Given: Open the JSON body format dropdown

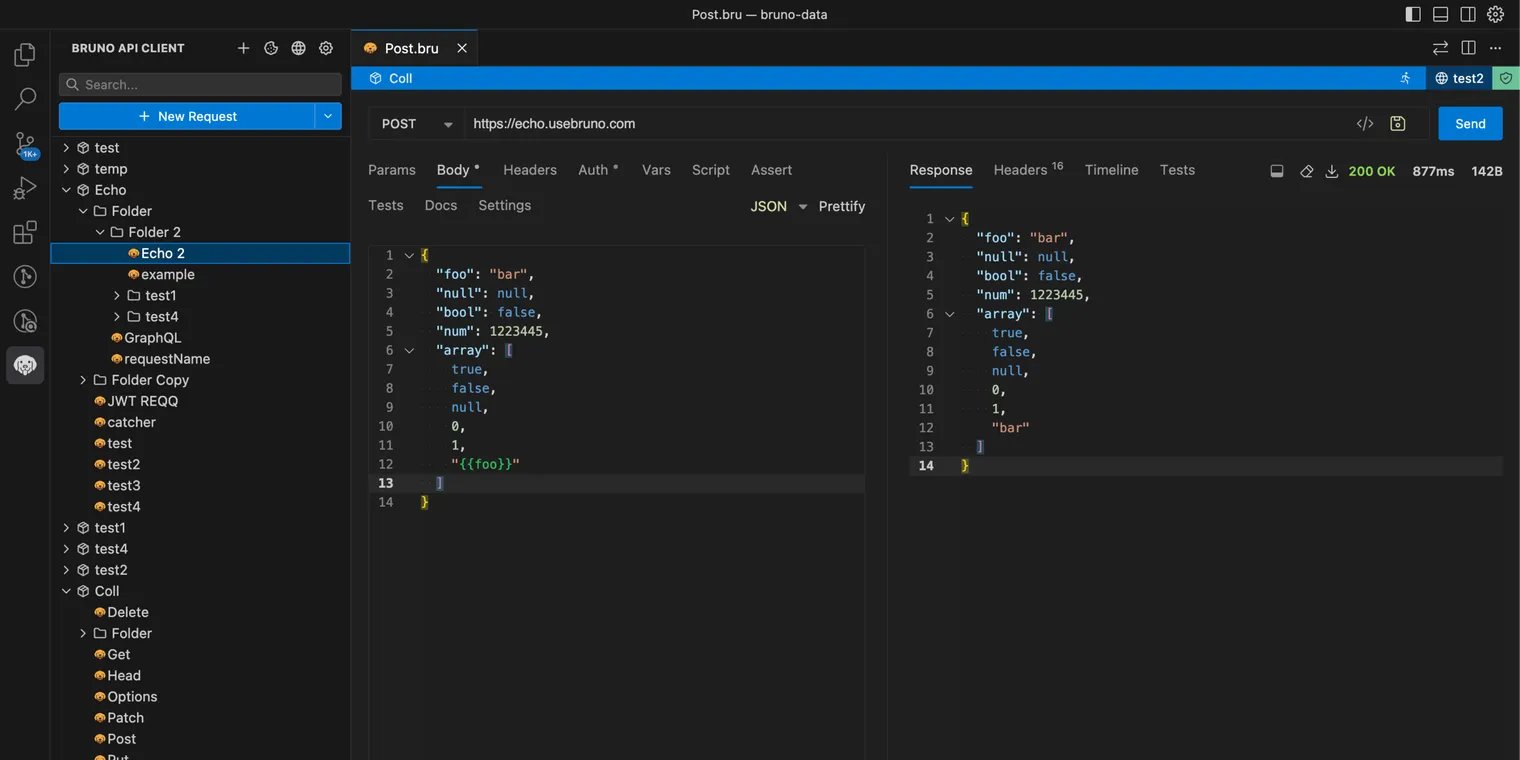Looking at the screenshot, I should coord(777,206).
